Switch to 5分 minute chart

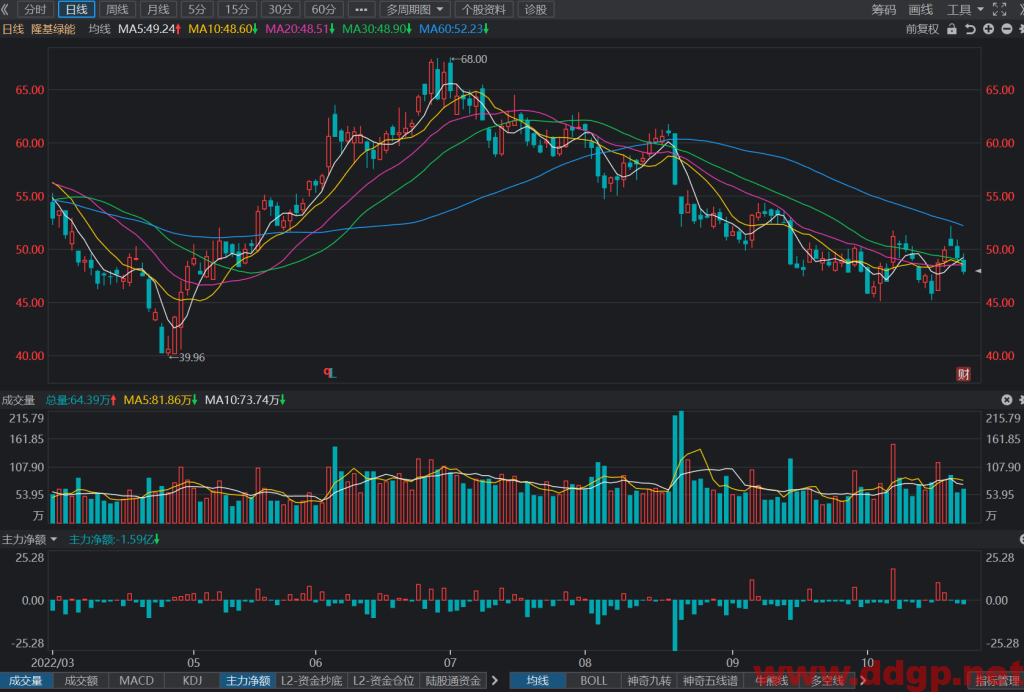tap(197, 9)
